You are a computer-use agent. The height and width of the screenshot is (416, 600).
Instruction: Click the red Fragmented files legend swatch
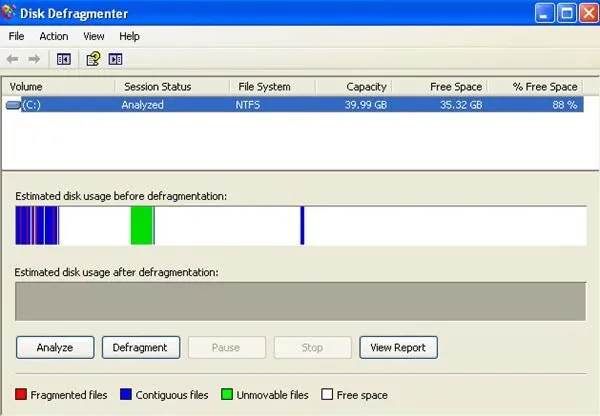(21, 394)
